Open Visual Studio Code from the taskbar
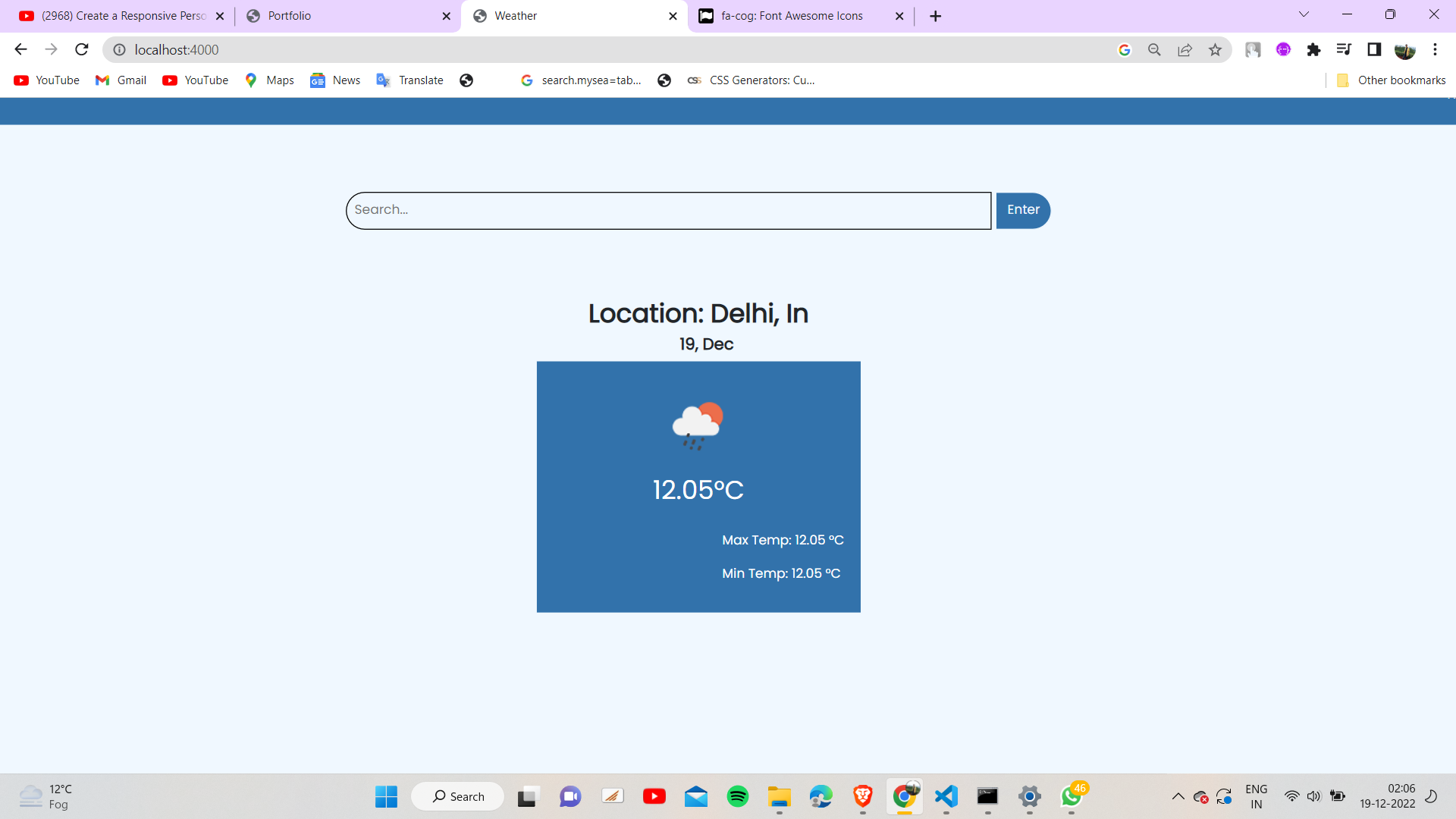The image size is (1456, 819). 946,797
